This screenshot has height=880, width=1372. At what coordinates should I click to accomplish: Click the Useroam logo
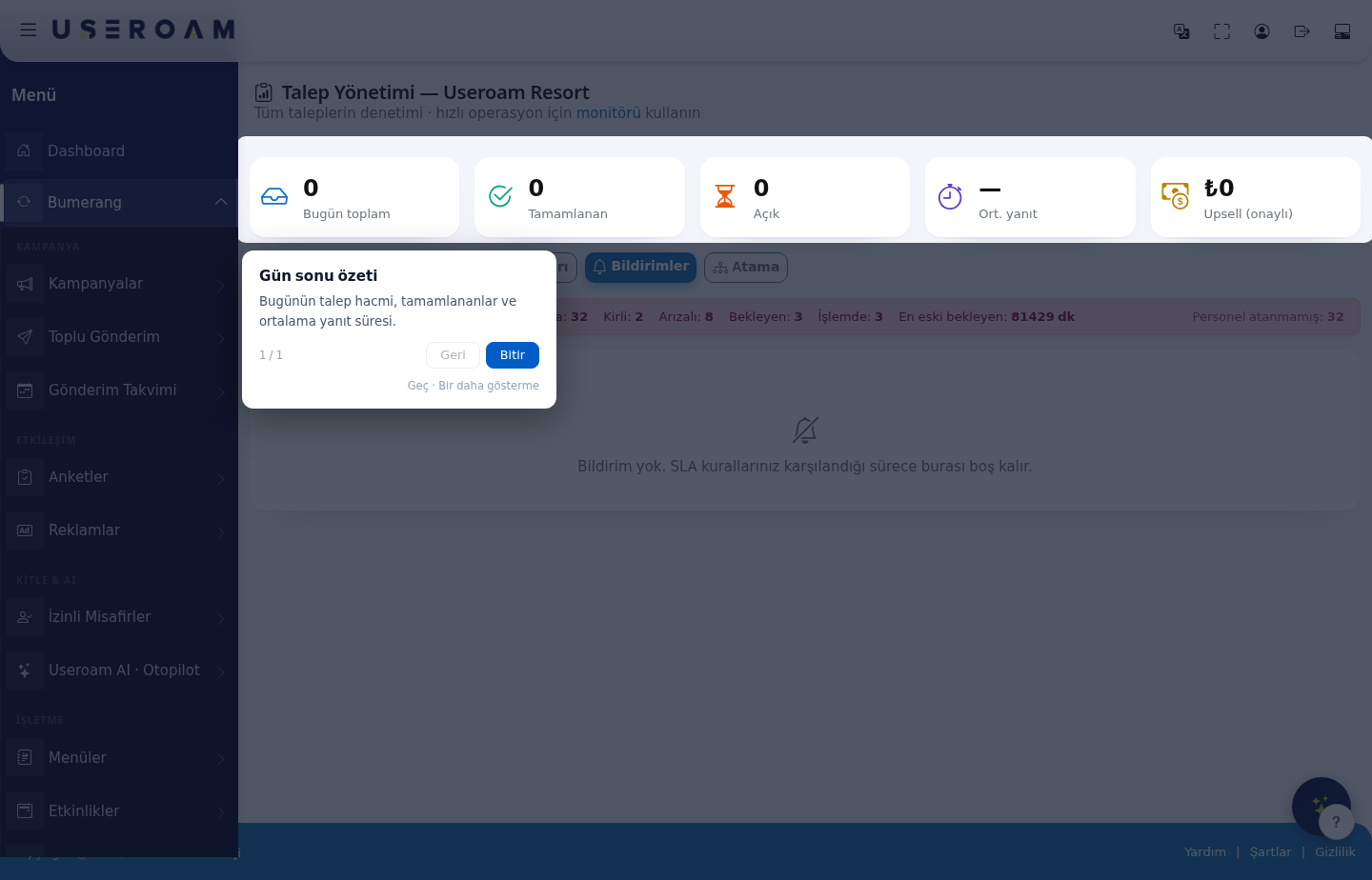143,30
